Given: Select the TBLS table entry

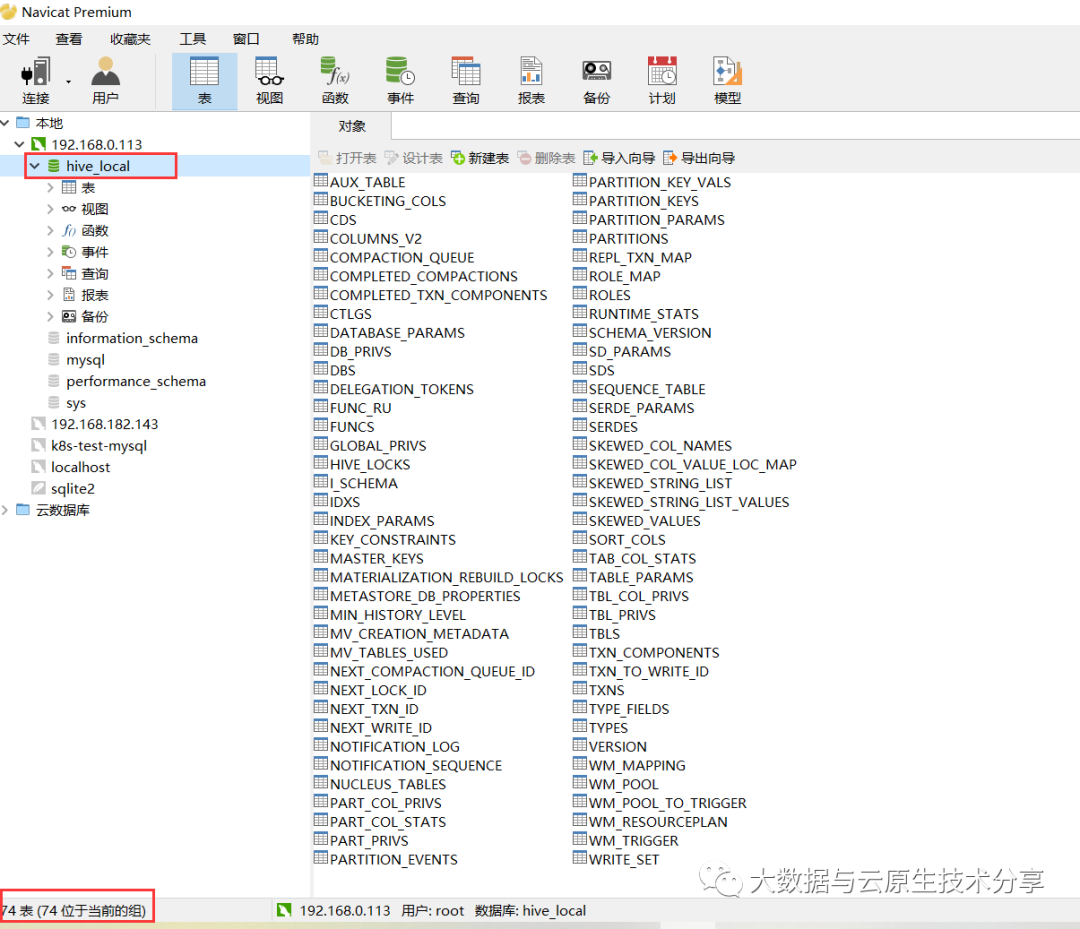Looking at the screenshot, I should 596,633.
